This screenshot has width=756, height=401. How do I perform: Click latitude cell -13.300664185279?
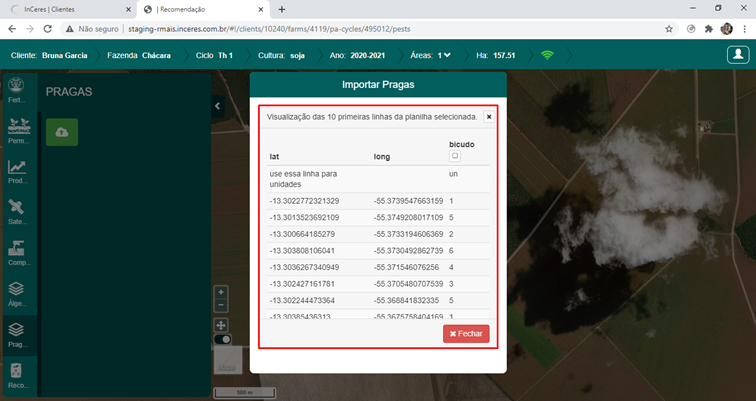tap(302, 234)
